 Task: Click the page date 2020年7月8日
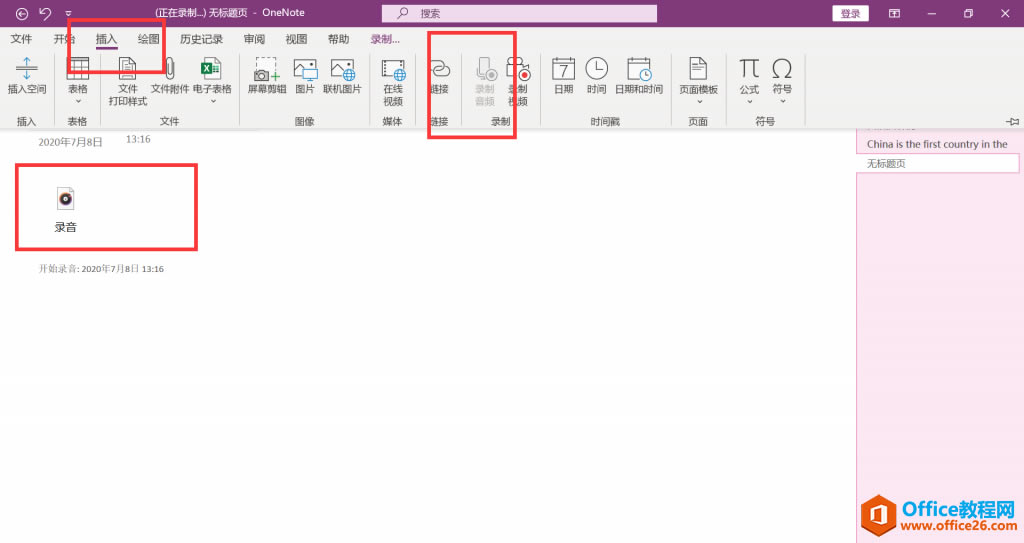tap(71, 142)
